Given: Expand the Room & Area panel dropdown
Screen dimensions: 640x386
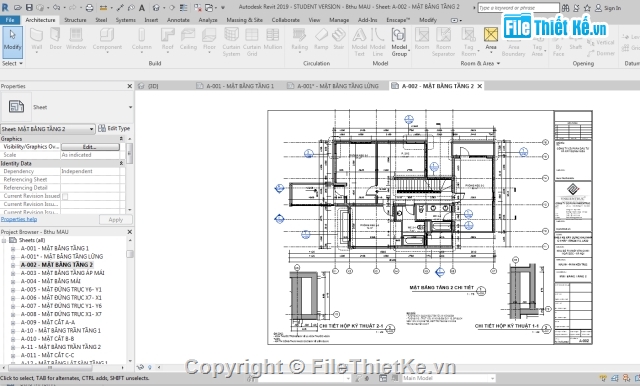Looking at the screenshot, I should pyautogui.click(x=480, y=64).
